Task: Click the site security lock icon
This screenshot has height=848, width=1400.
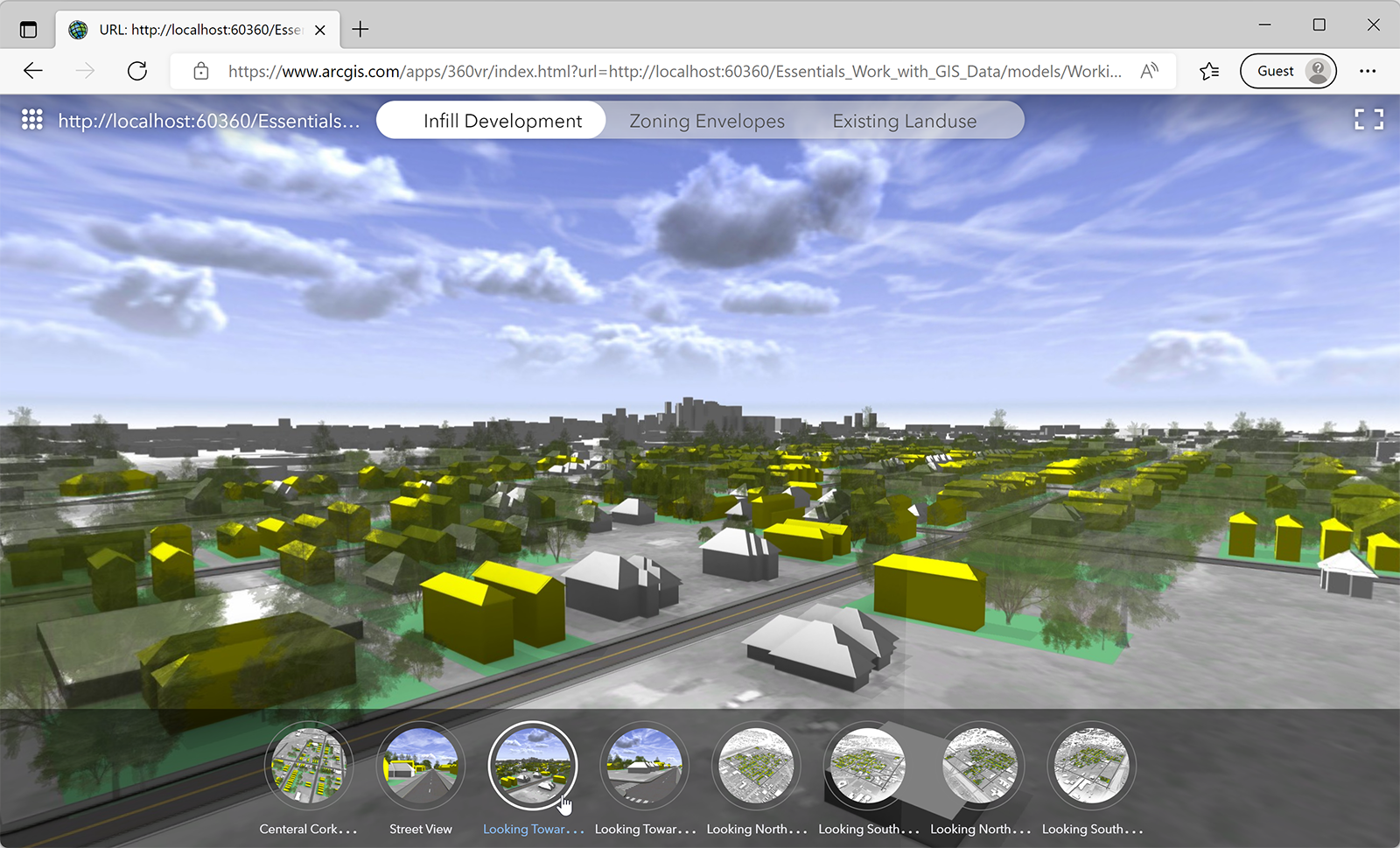Action: click(x=200, y=71)
